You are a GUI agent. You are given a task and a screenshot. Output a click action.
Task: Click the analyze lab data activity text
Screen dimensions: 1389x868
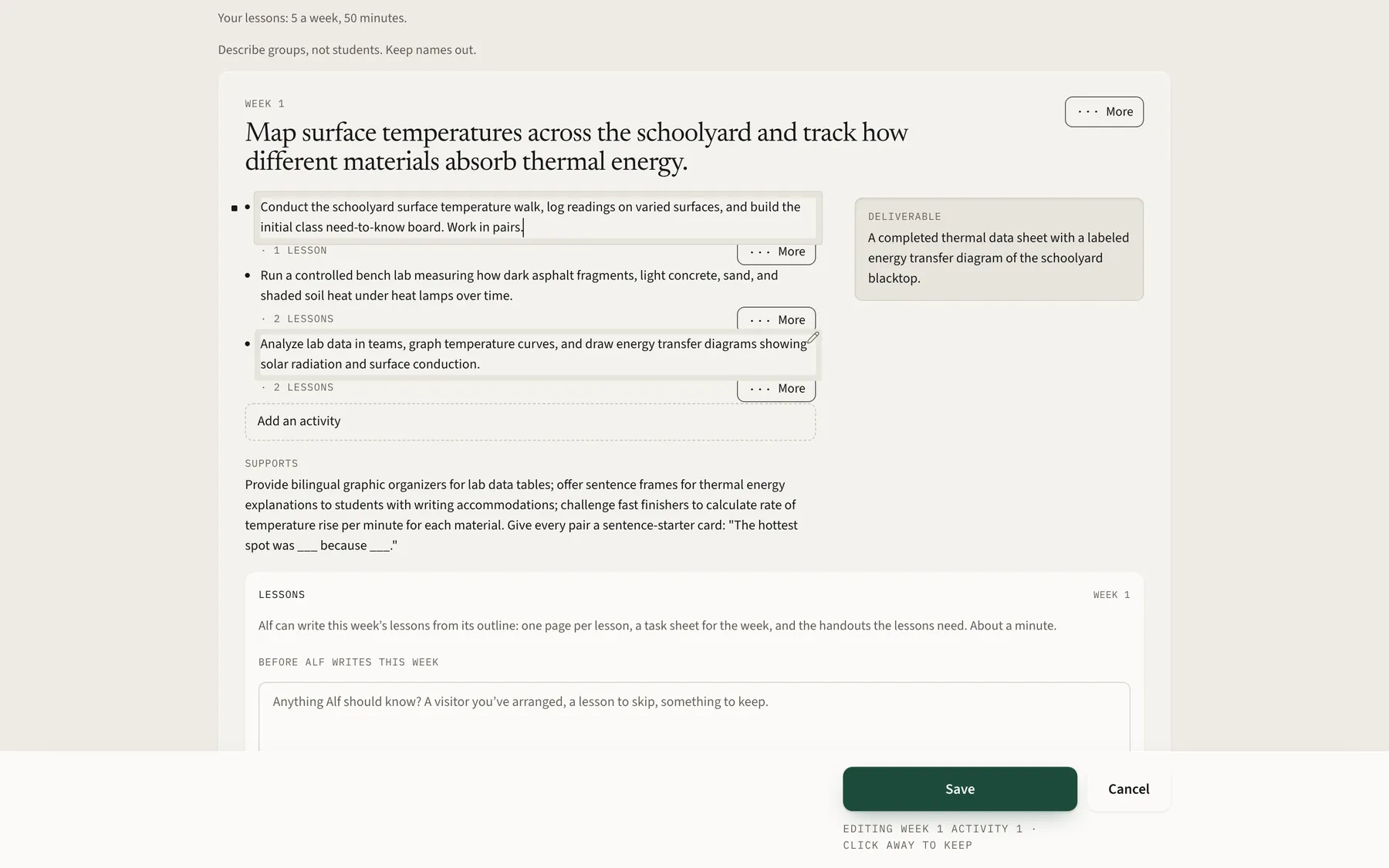coord(533,354)
